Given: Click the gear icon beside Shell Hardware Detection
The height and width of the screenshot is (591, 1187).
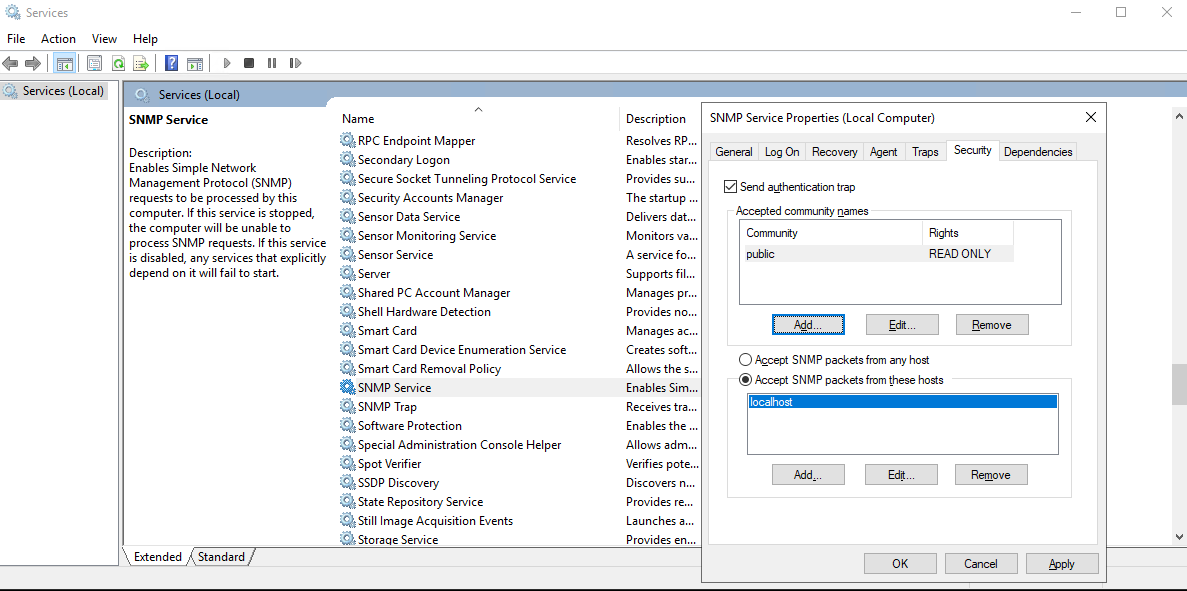Looking at the screenshot, I should 347,312.
